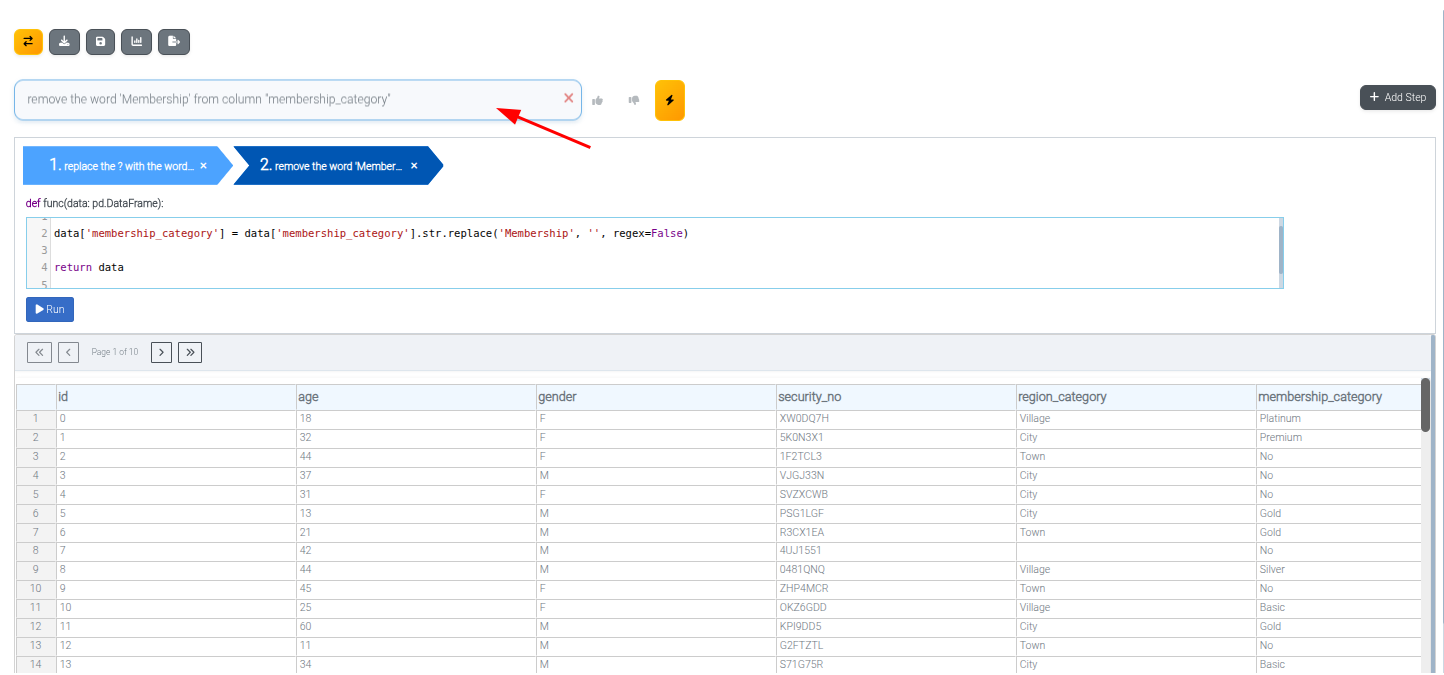Click the save floppy disk icon
Viewport: 1444px width, 675px height.
[x=100, y=42]
